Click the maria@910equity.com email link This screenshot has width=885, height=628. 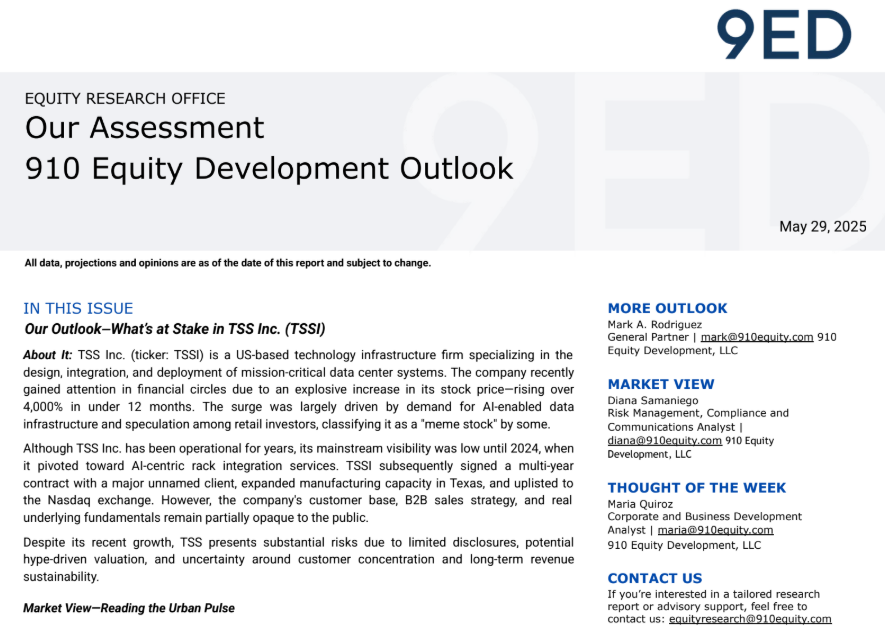coord(715,530)
